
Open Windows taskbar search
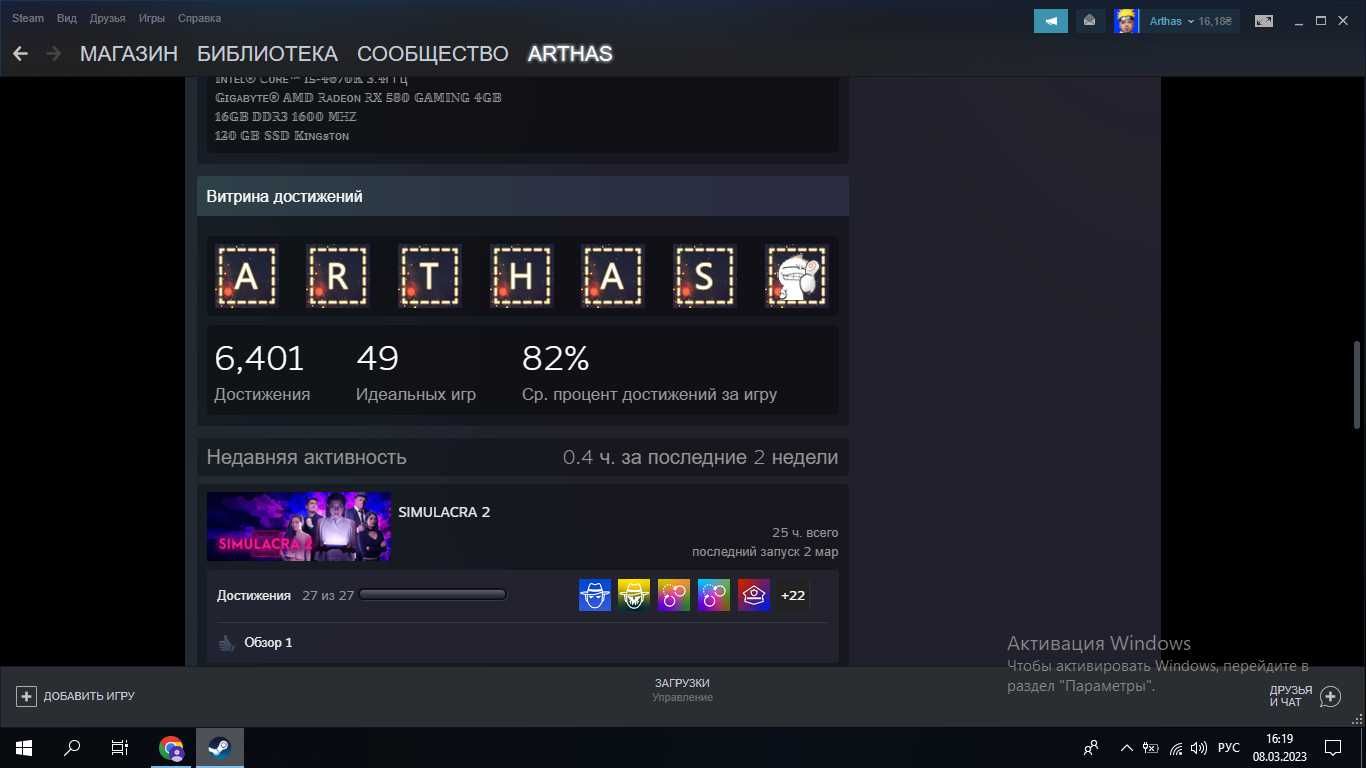72,747
